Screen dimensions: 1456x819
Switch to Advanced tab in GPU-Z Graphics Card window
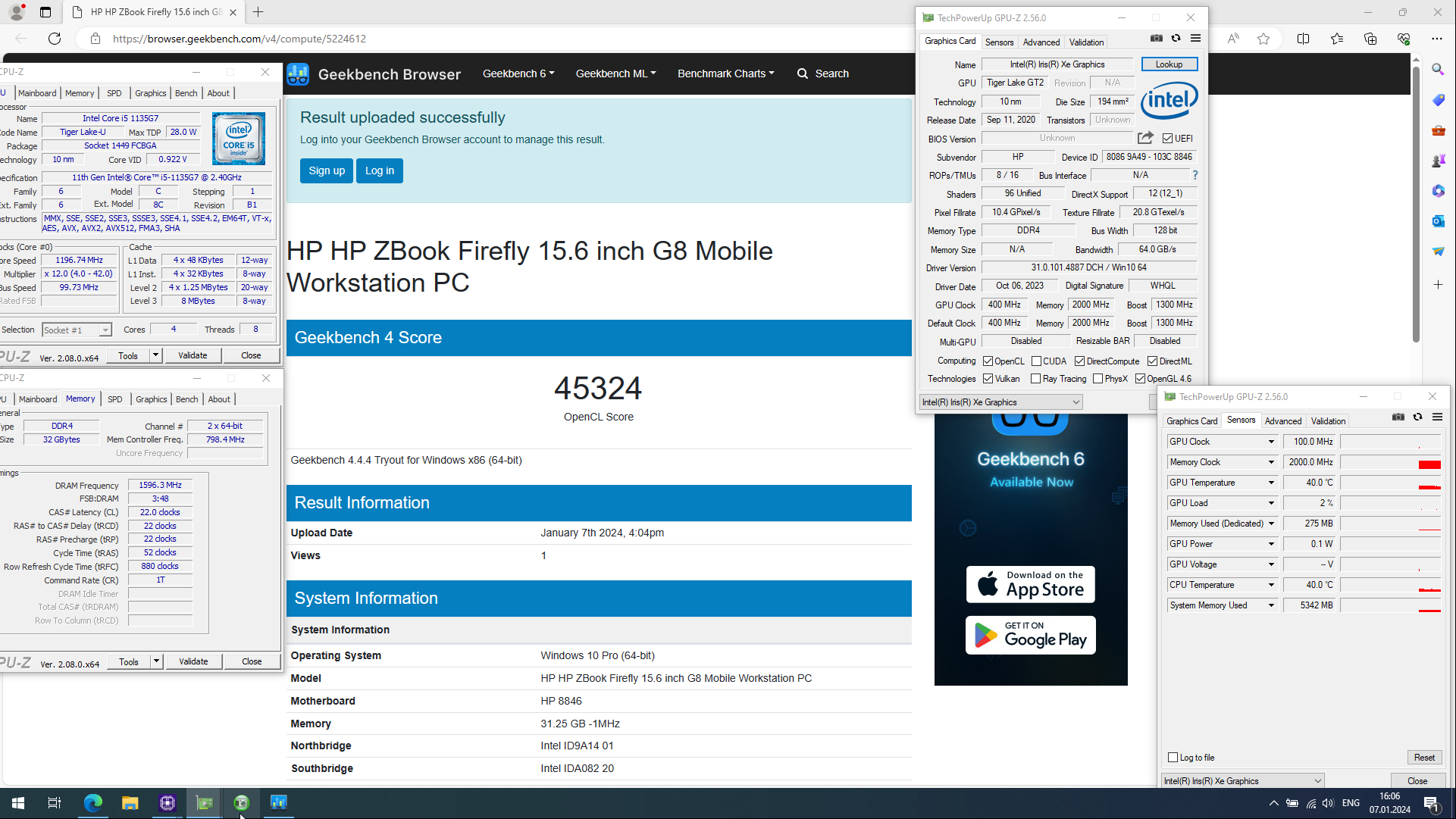1041,42
